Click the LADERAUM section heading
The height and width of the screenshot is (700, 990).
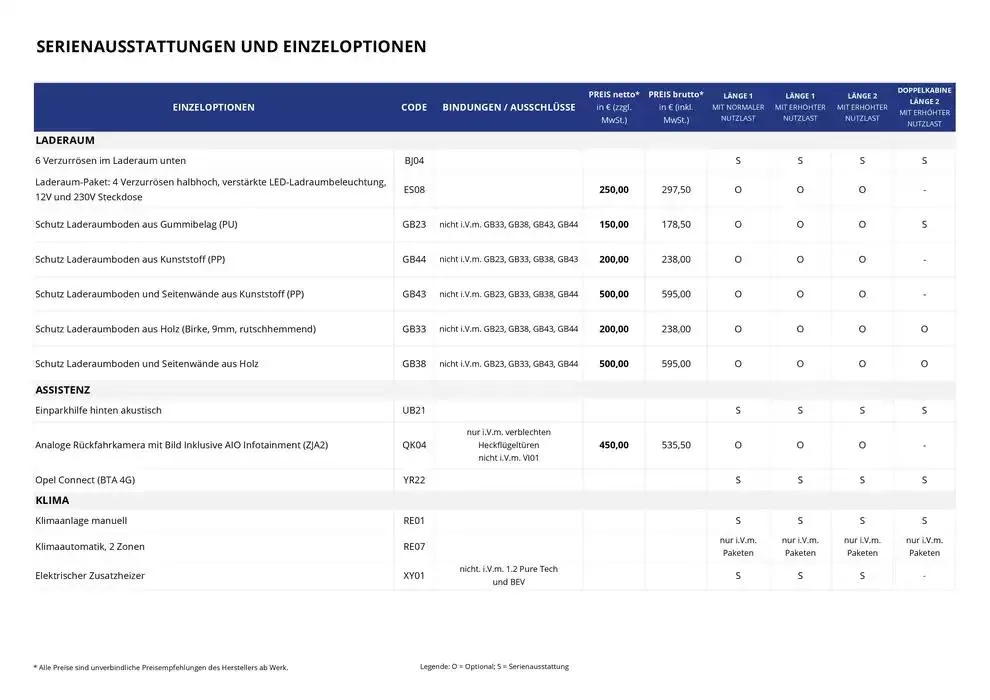(x=65, y=141)
